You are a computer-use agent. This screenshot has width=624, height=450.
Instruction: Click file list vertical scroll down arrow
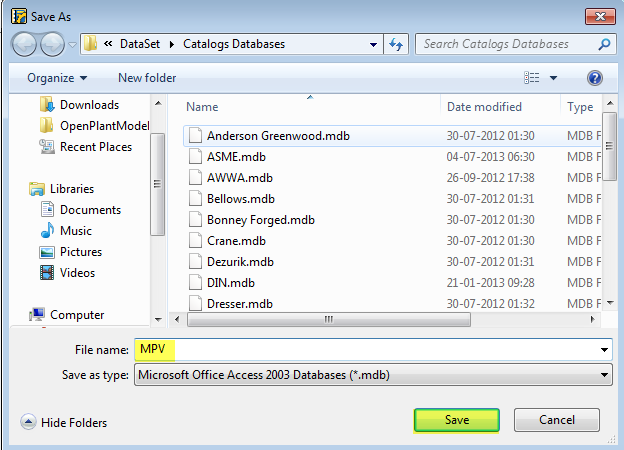pos(610,303)
